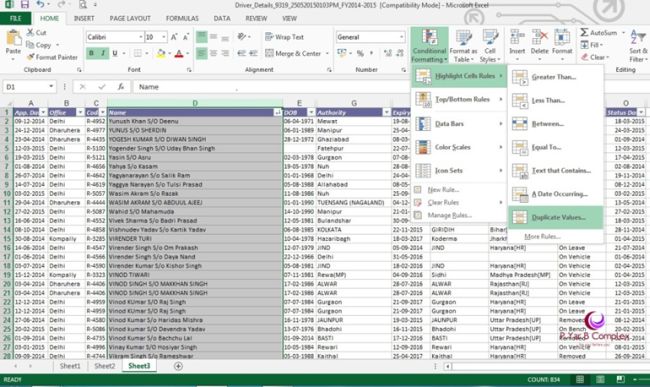The height and width of the screenshot is (387, 650).
Task: Click the Insert cells icon
Action: (517, 37)
